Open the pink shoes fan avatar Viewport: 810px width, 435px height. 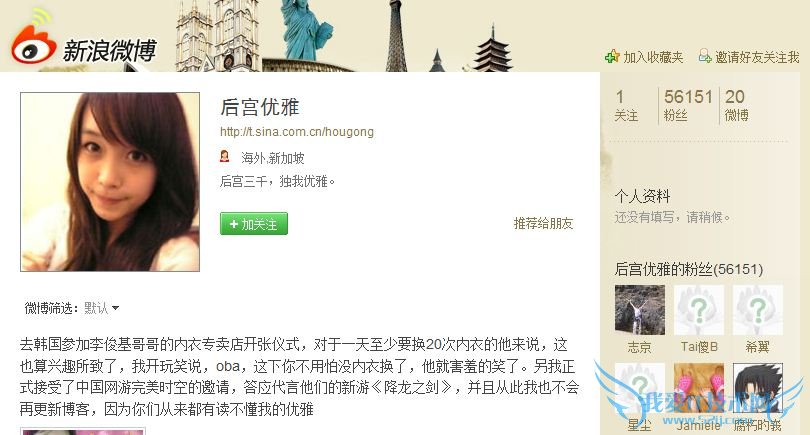pos(698,388)
